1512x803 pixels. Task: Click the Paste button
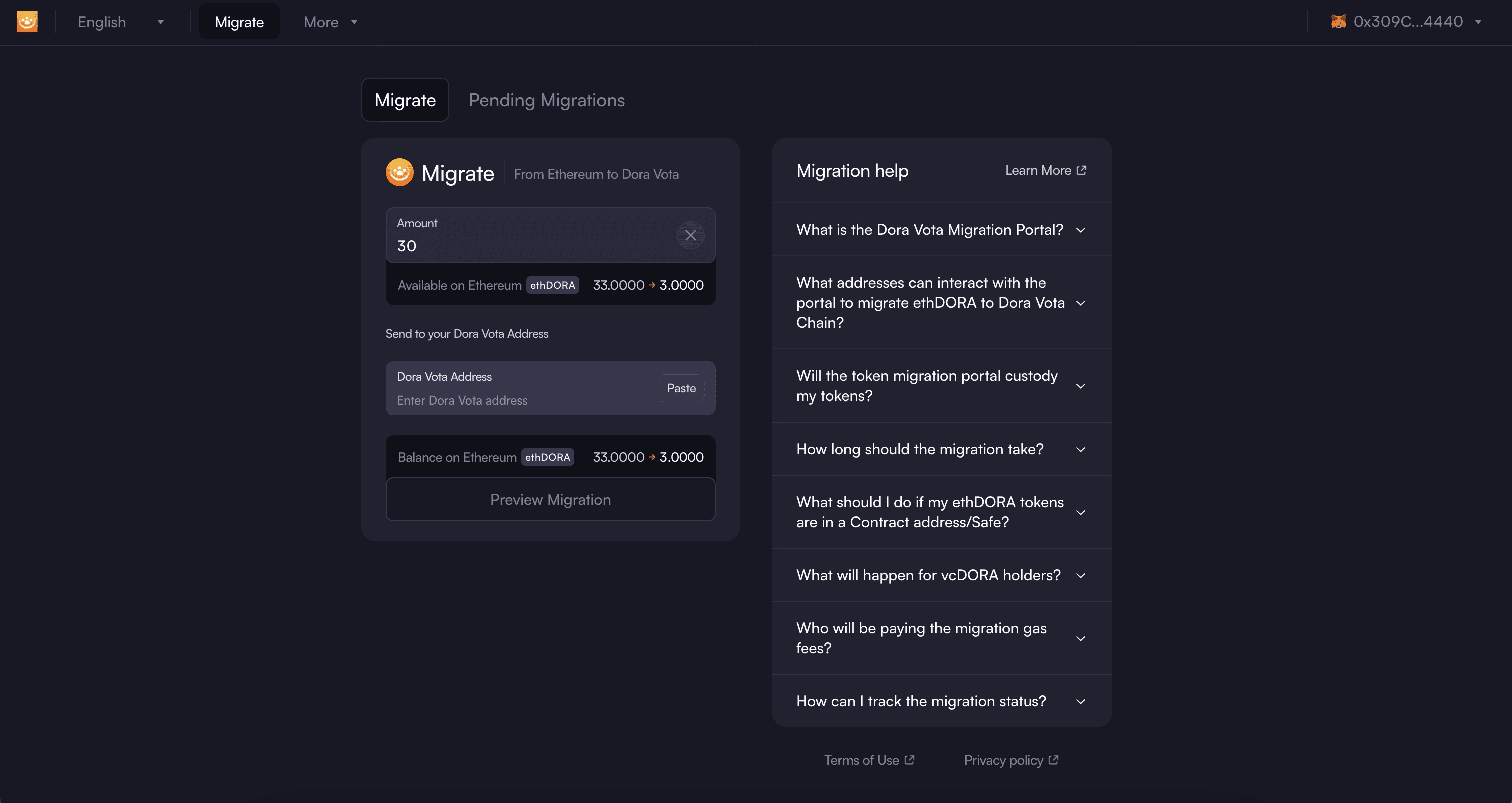tap(681, 388)
